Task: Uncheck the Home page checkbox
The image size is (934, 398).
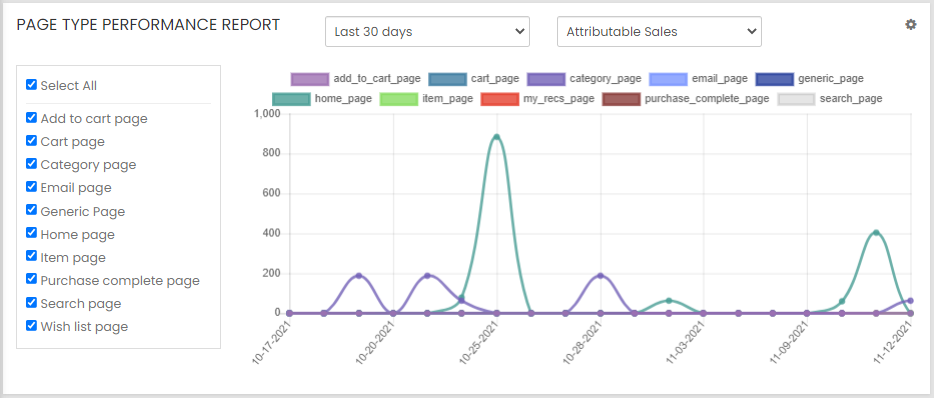Action: tap(32, 232)
